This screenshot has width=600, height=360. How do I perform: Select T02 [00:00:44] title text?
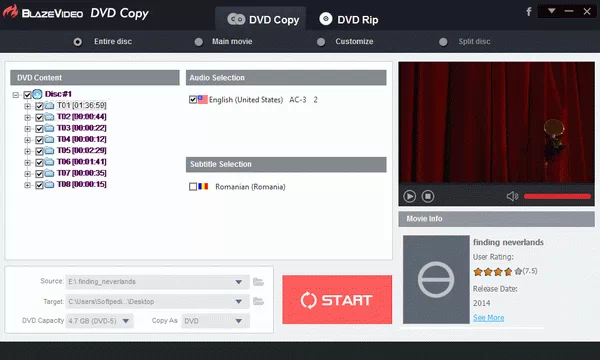pyautogui.click(x=82, y=117)
